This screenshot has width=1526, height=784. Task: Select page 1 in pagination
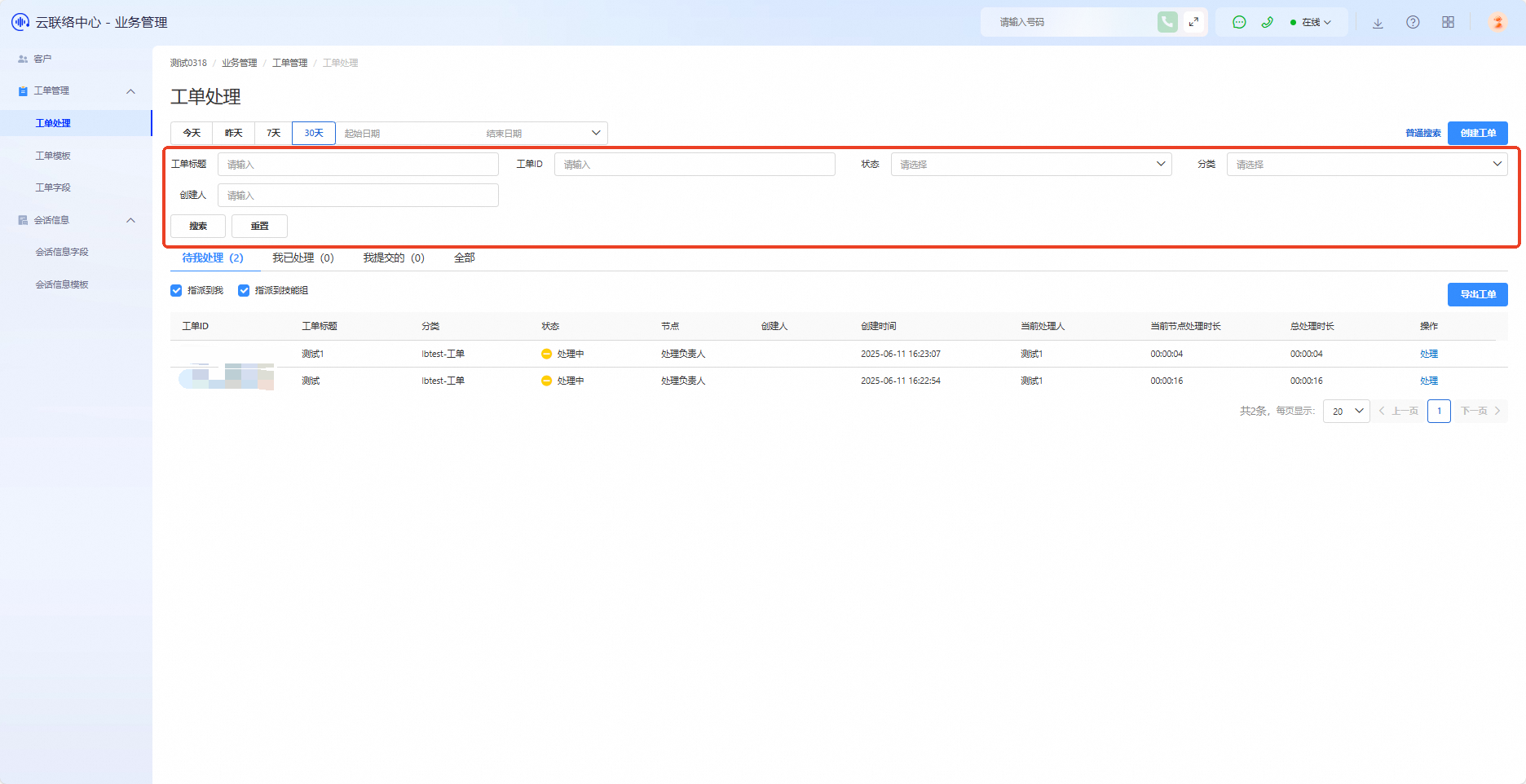tap(1440, 411)
